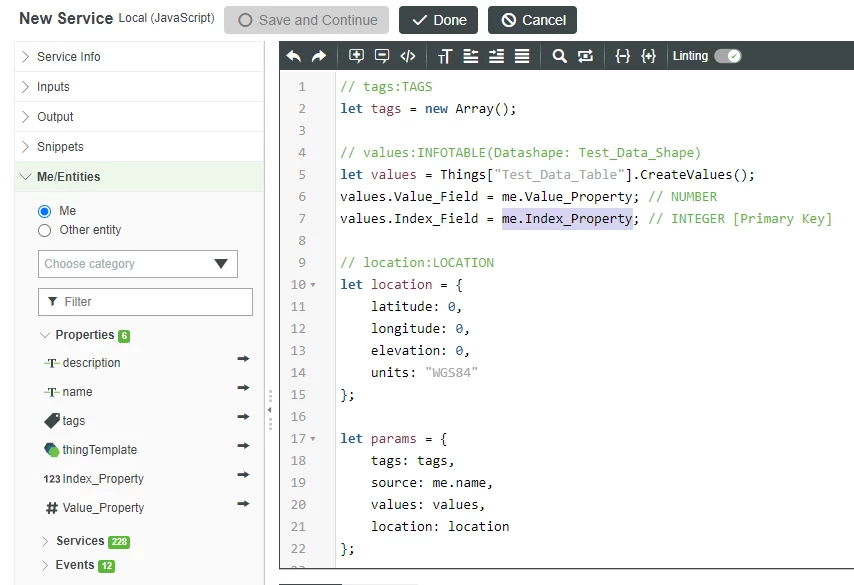The height and width of the screenshot is (585, 854).
Task: Click the panel splitter collapse handle
Action: point(270,410)
